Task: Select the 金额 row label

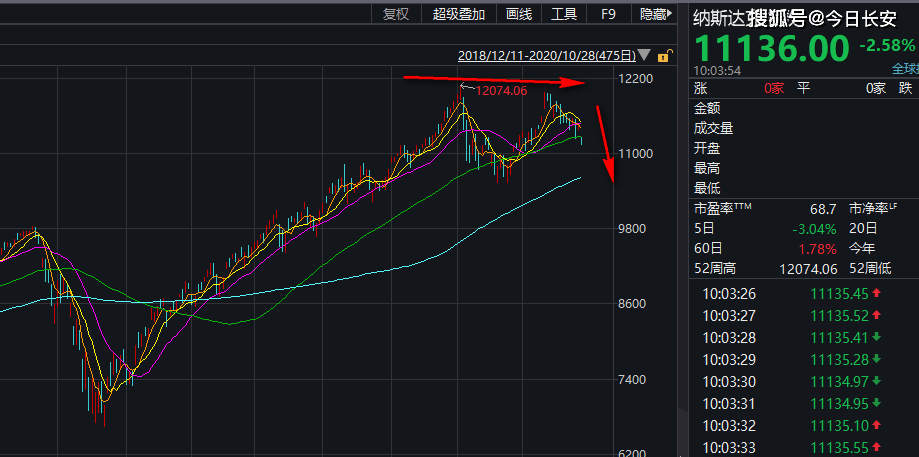Action: point(707,108)
